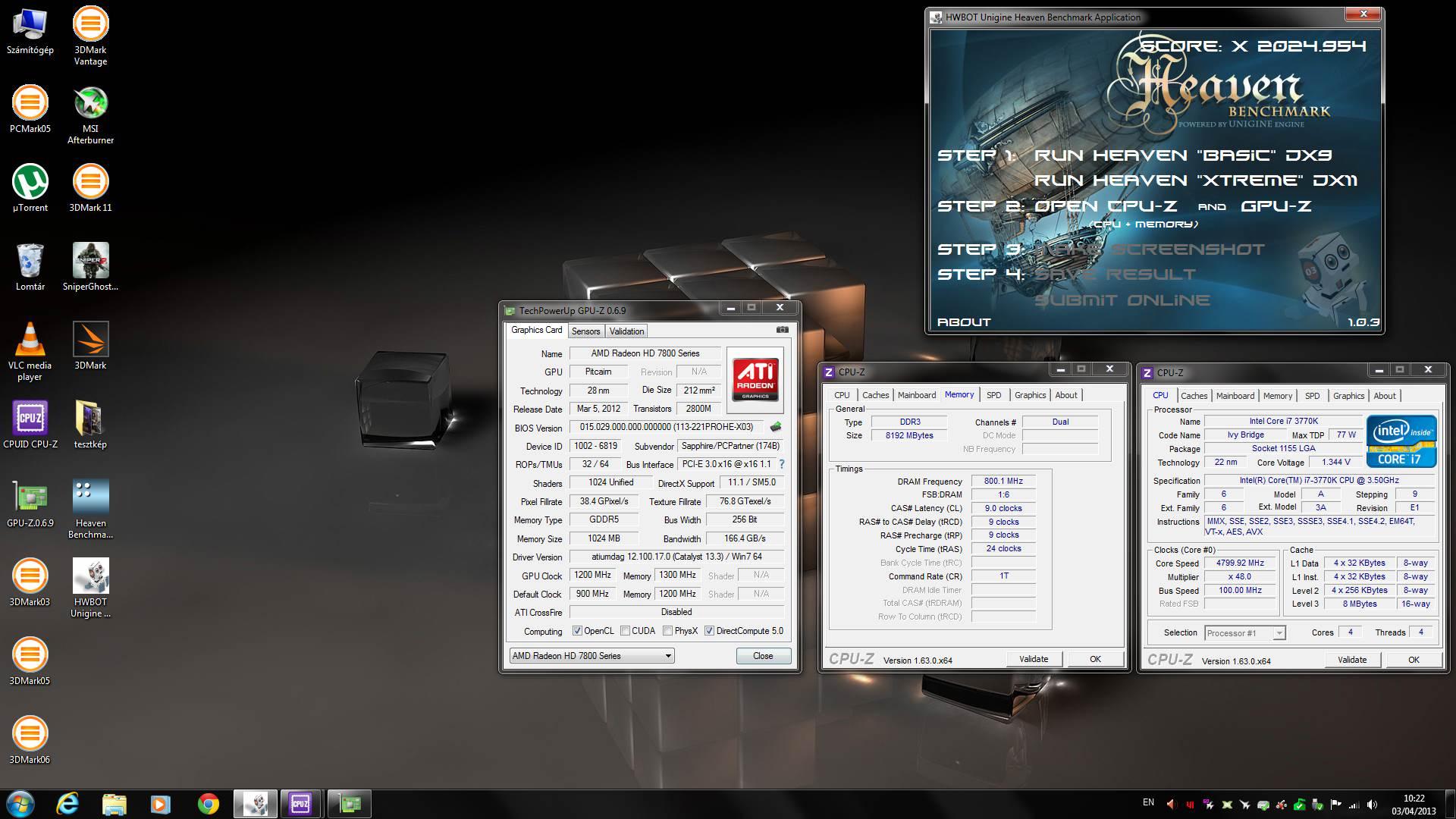Open the 3DMark06 desktop shortcut
The image size is (1456, 819).
(30, 741)
